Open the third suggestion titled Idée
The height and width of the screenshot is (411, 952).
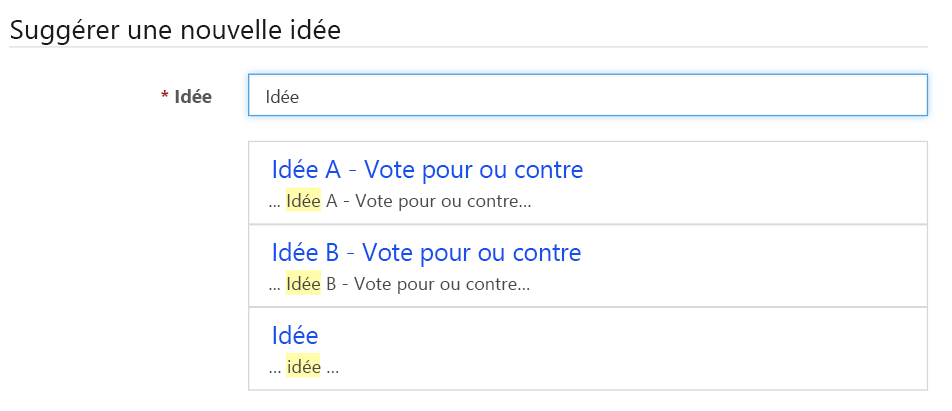coord(295,335)
